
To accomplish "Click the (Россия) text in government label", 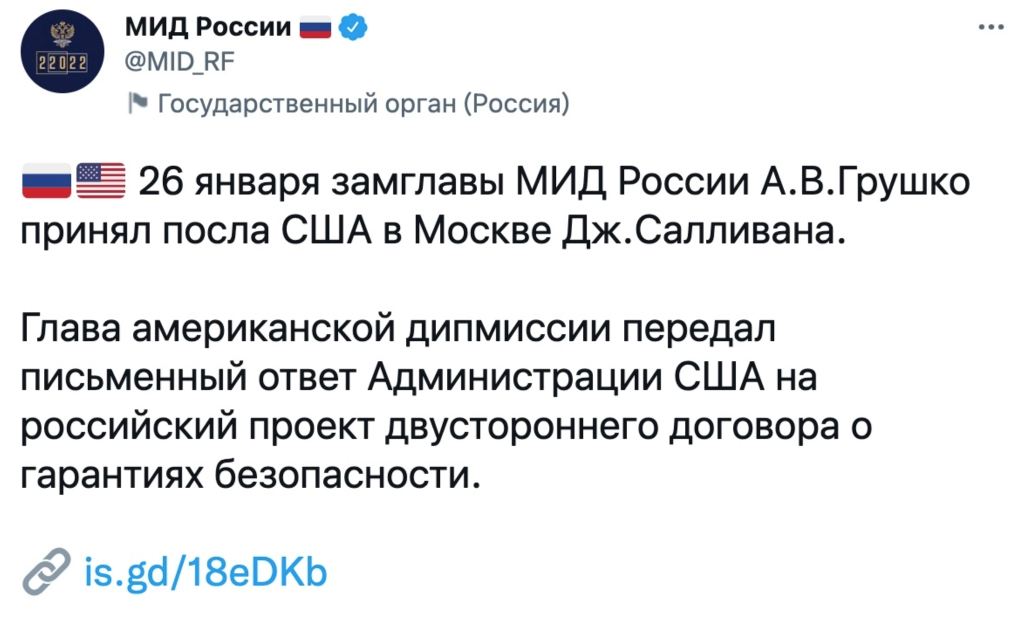I will coord(517,103).
